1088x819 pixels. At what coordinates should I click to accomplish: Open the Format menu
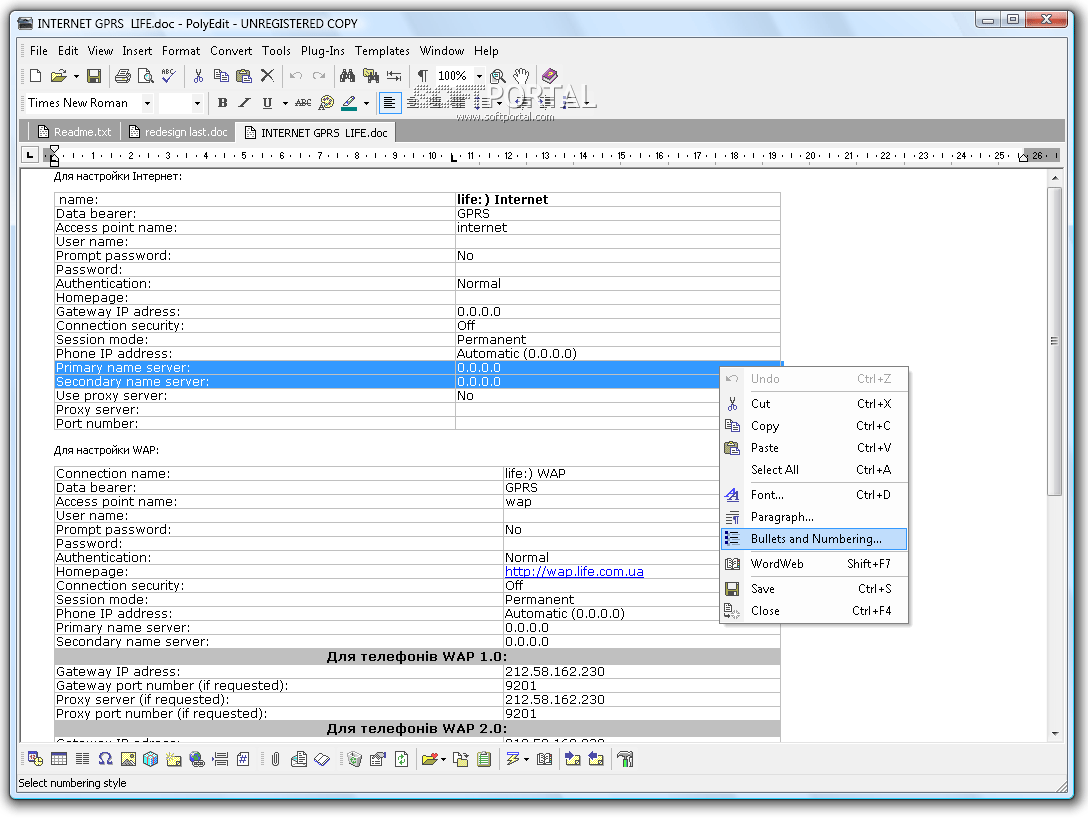tap(181, 51)
